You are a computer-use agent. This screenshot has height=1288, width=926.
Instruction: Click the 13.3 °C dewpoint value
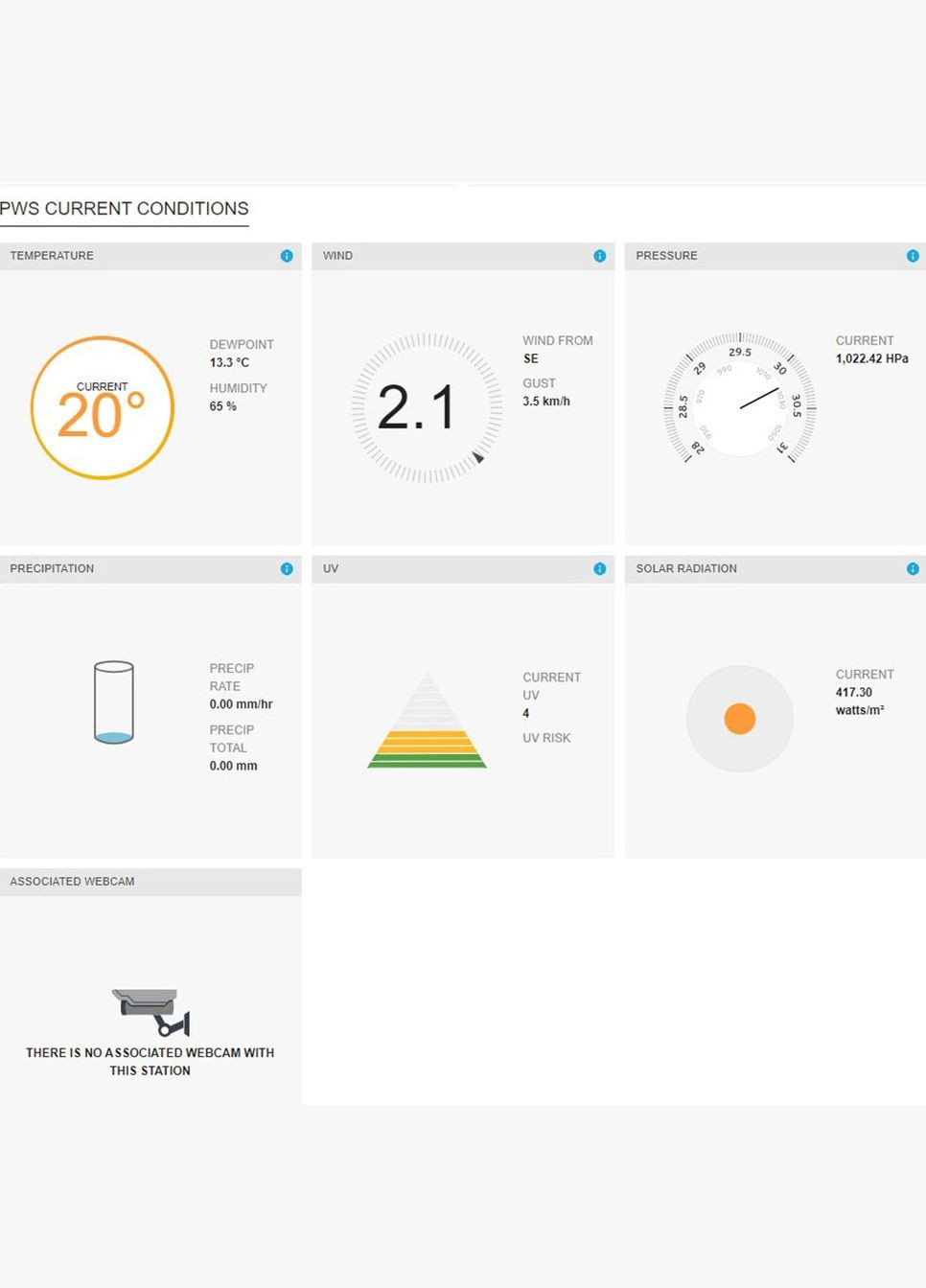click(229, 362)
